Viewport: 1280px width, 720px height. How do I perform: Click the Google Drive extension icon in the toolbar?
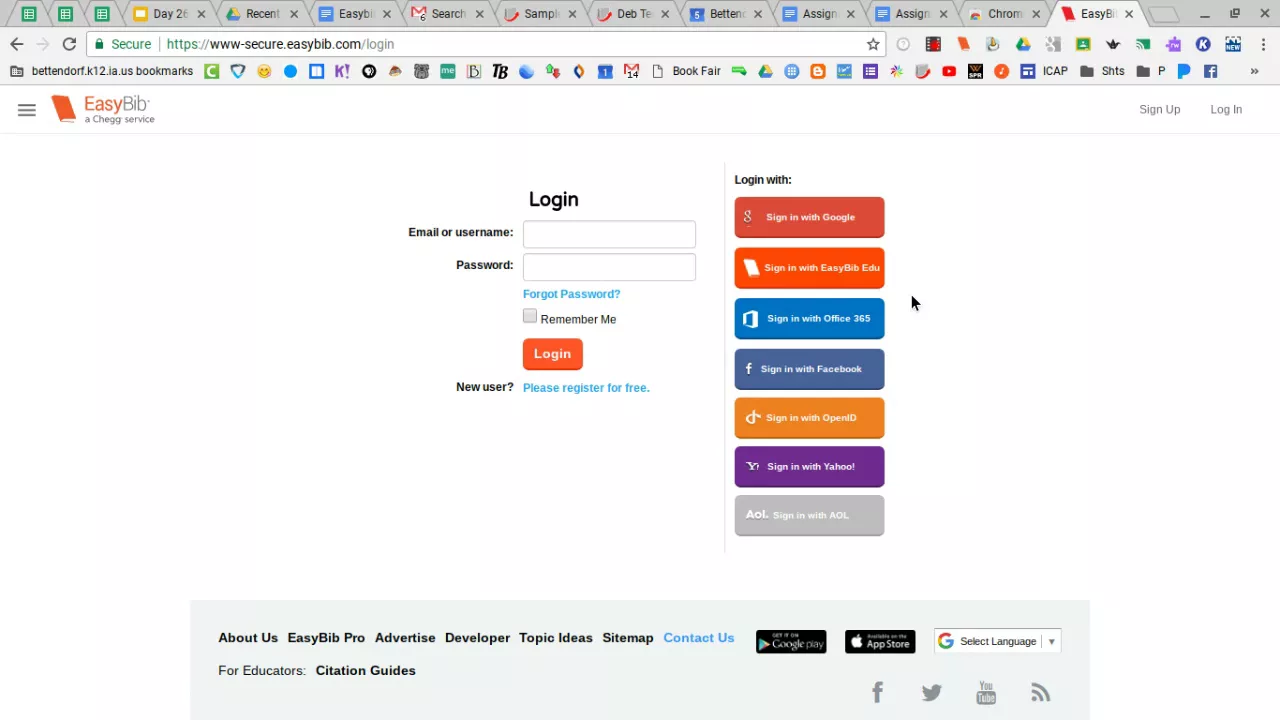1023,44
